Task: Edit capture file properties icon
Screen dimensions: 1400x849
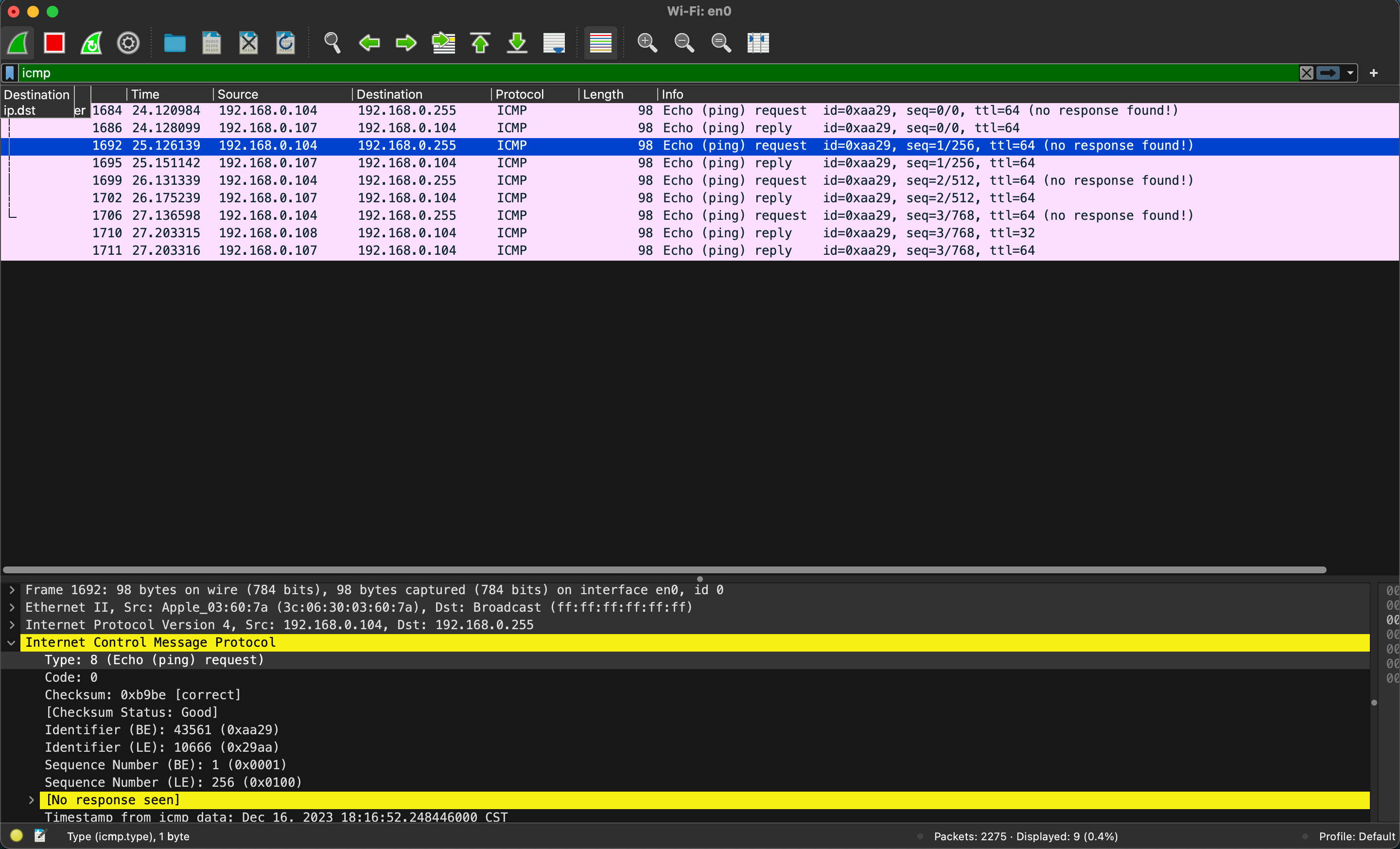Action: [x=40, y=836]
